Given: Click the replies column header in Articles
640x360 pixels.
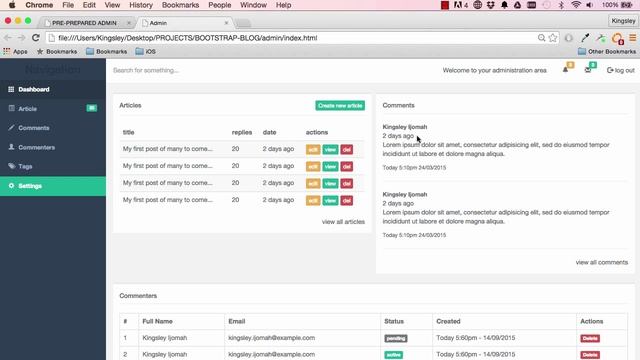Looking at the screenshot, I should 242,132.
